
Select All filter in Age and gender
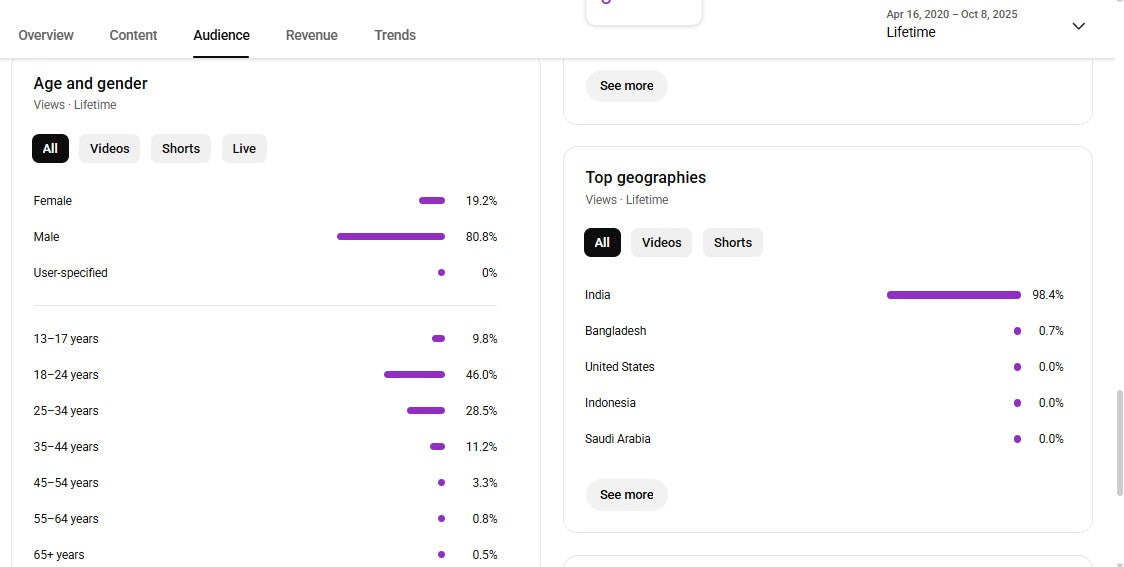click(50, 149)
